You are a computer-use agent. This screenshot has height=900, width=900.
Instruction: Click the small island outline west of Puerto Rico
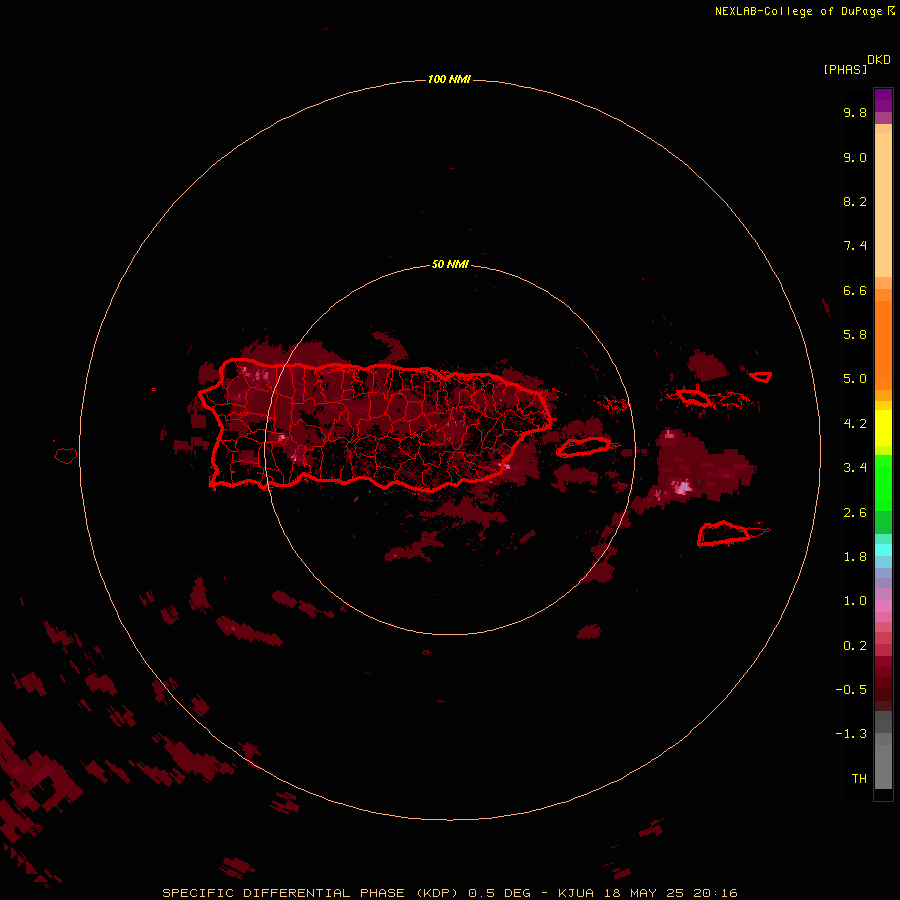66,456
